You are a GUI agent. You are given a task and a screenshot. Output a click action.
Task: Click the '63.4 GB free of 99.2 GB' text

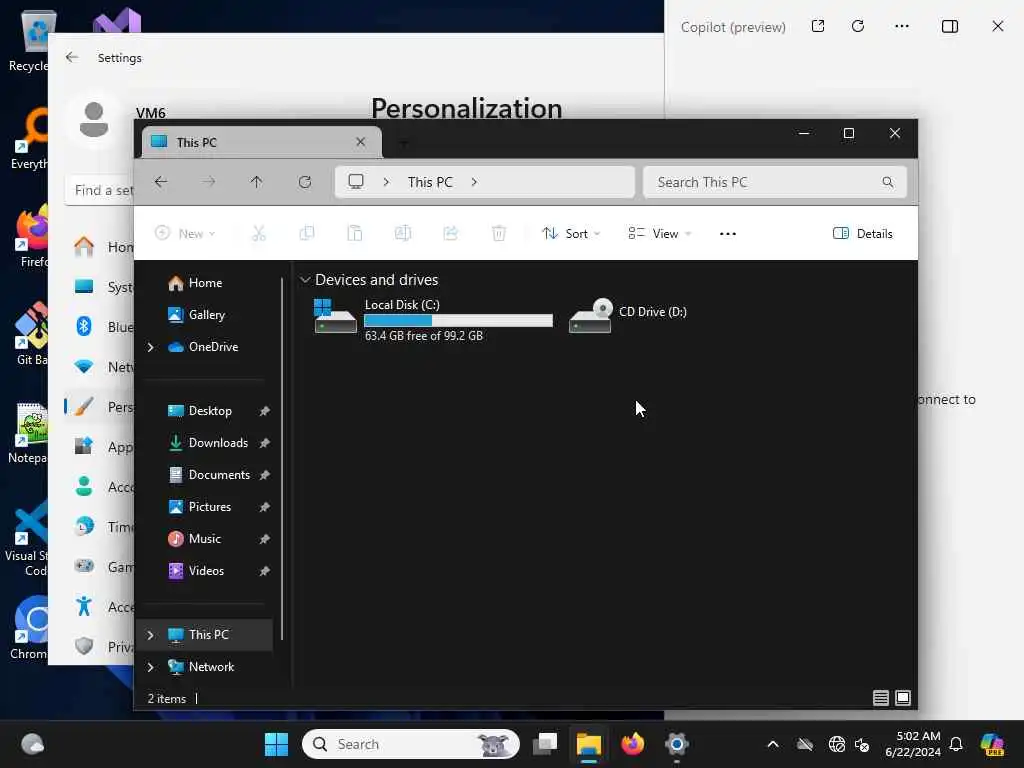(x=424, y=336)
